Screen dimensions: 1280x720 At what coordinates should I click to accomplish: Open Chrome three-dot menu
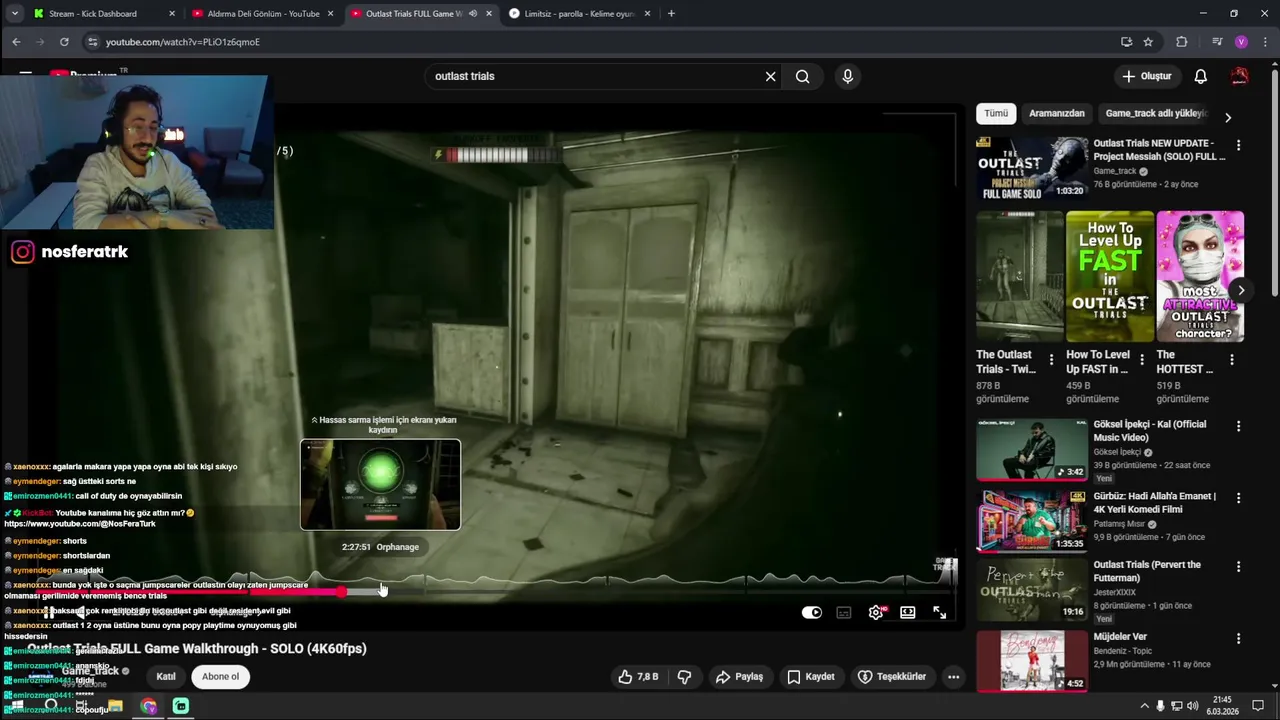point(1264,42)
